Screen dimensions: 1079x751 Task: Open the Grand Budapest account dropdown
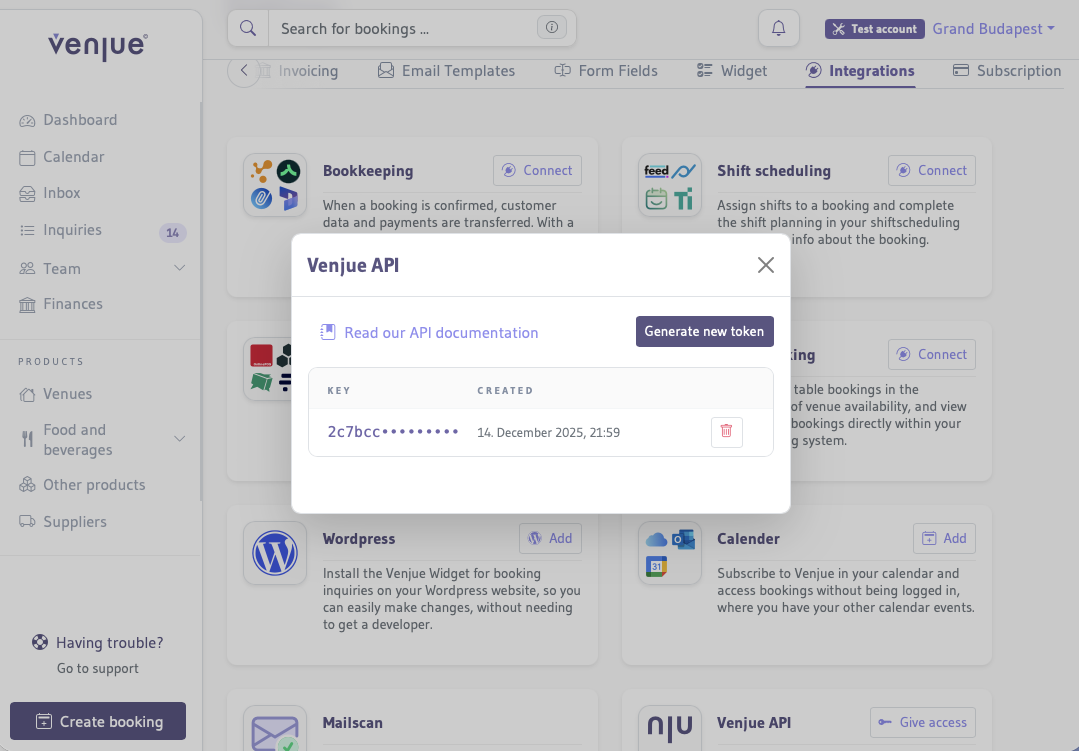coord(993,28)
